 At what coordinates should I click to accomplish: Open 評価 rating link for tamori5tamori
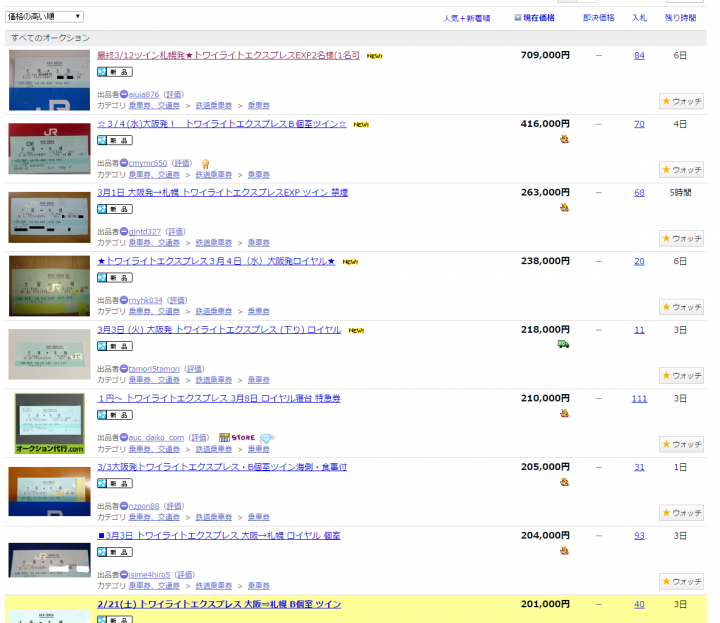(194, 369)
